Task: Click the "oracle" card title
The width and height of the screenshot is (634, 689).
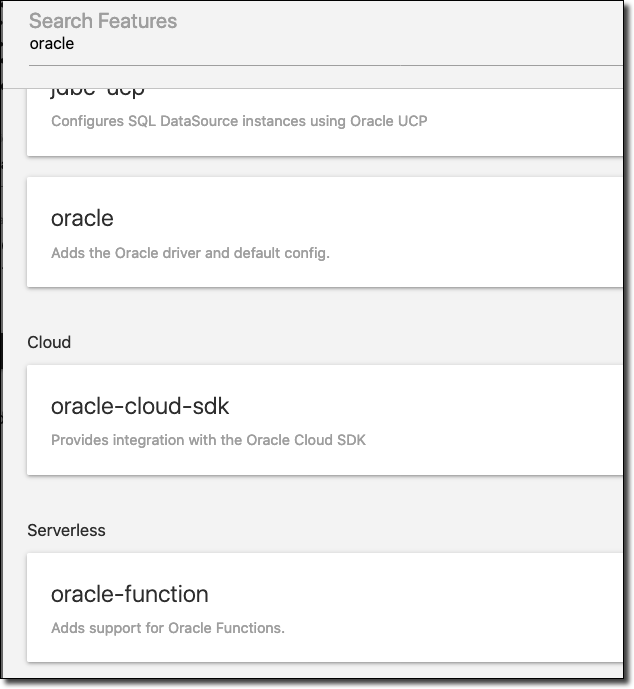Action: click(x=82, y=218)
